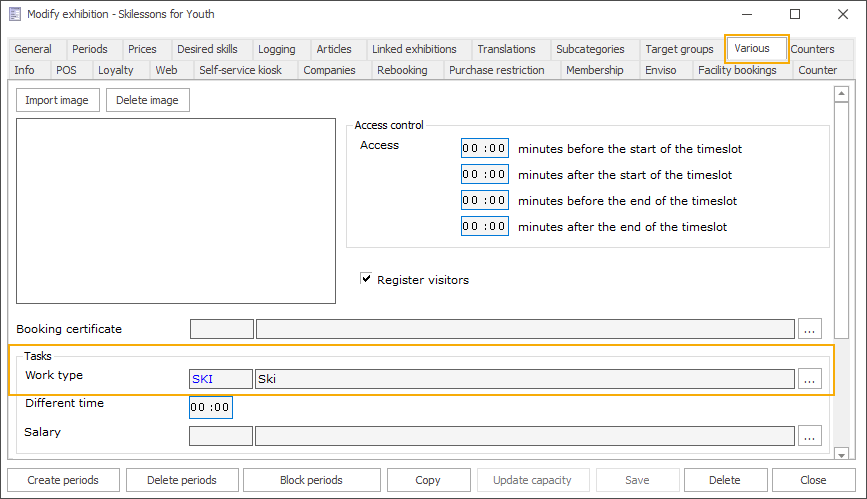This screenshot has height=499, width=867.
Task: Click Delete image button
Action: click(147, 100)
